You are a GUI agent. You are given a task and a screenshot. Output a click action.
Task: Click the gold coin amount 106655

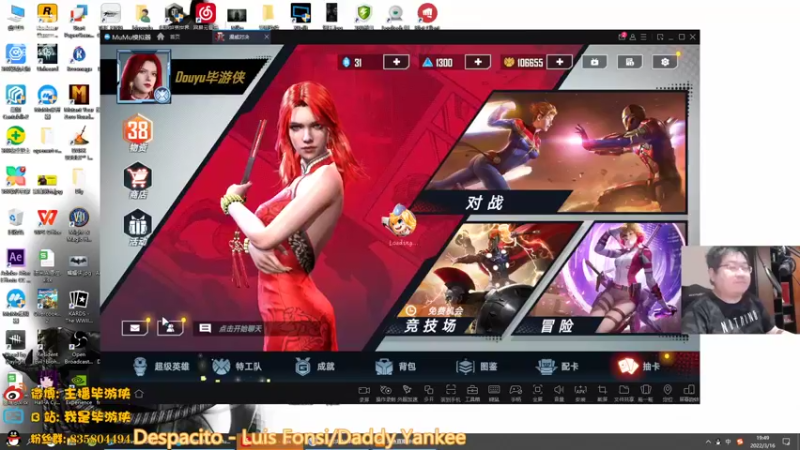coord(530,63)
